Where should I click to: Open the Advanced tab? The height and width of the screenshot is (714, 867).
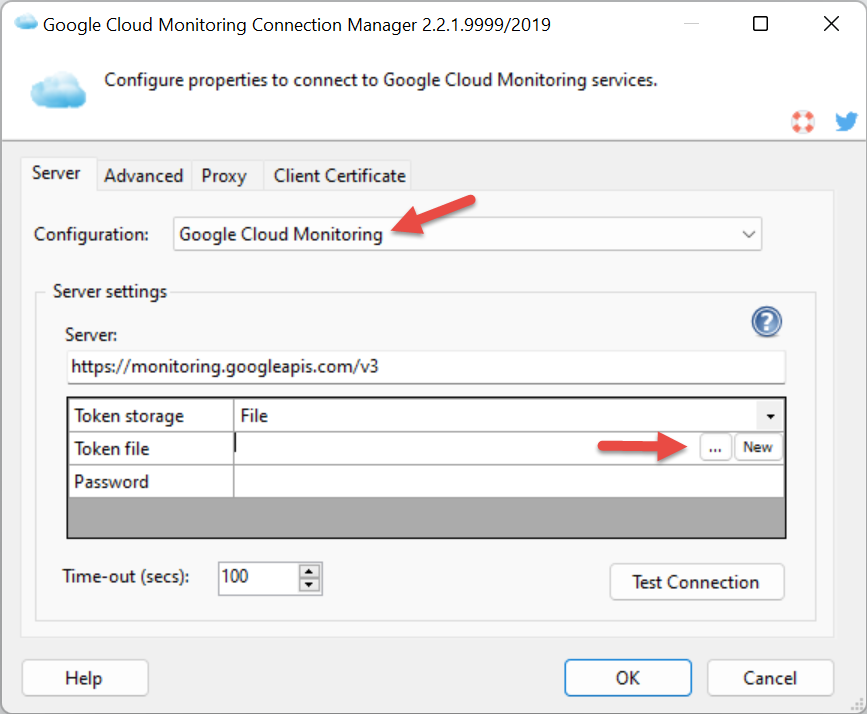tap(144, 176)
